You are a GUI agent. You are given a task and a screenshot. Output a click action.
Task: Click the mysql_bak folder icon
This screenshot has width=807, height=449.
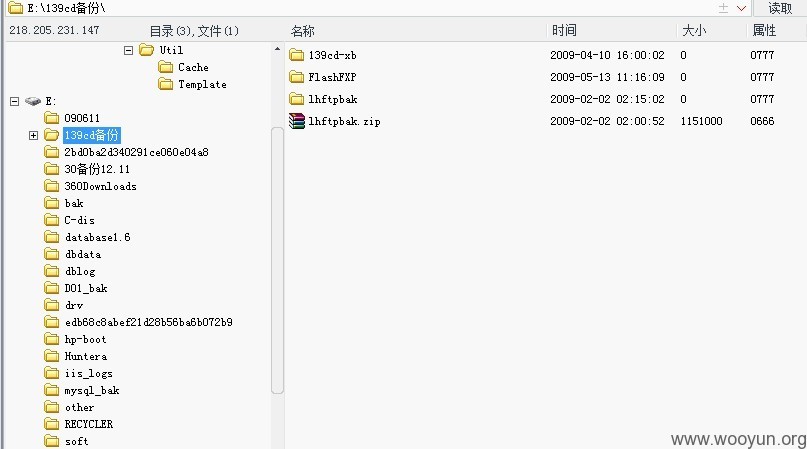click(x=51, y=390)
